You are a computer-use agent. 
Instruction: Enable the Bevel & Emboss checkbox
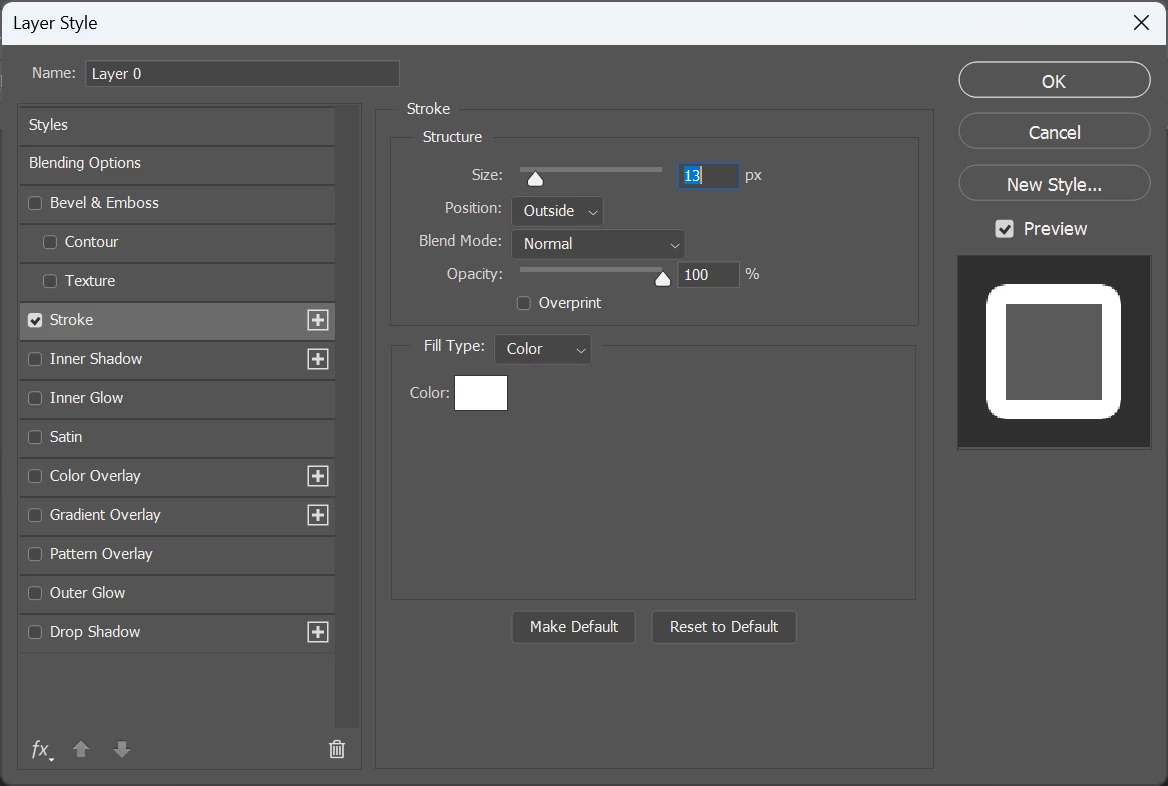pyautogui.click(x=35, y=203)
